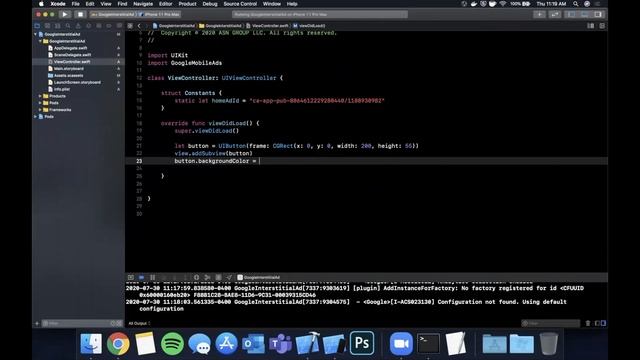Toggle the console pane button
Screen dimensions: 640x360
[x=603, y=323]
